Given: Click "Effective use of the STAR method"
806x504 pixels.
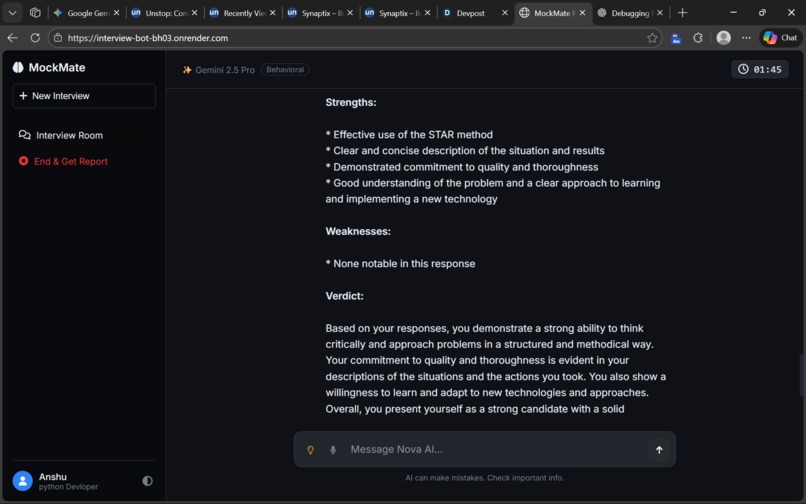Looking at the screenshot, I should point(413,135).
